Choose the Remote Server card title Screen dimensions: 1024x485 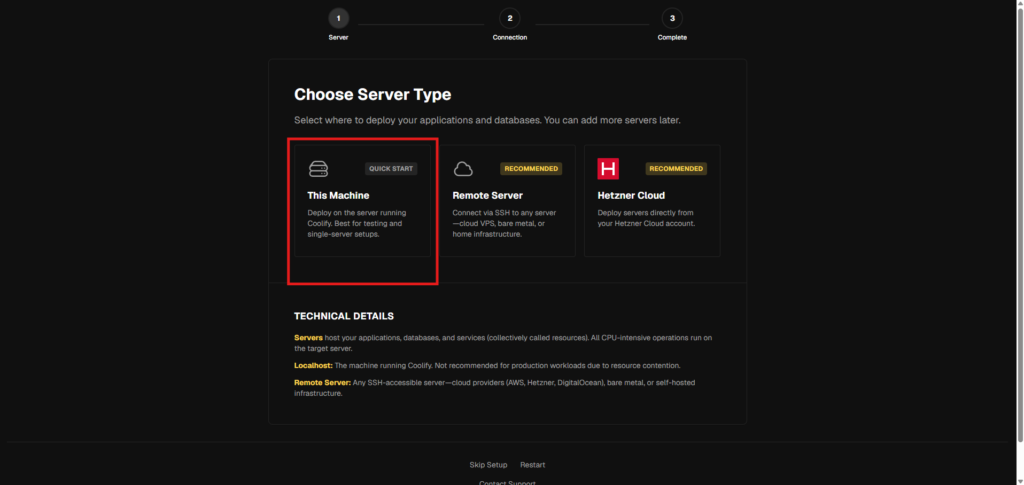coord(487,195)
